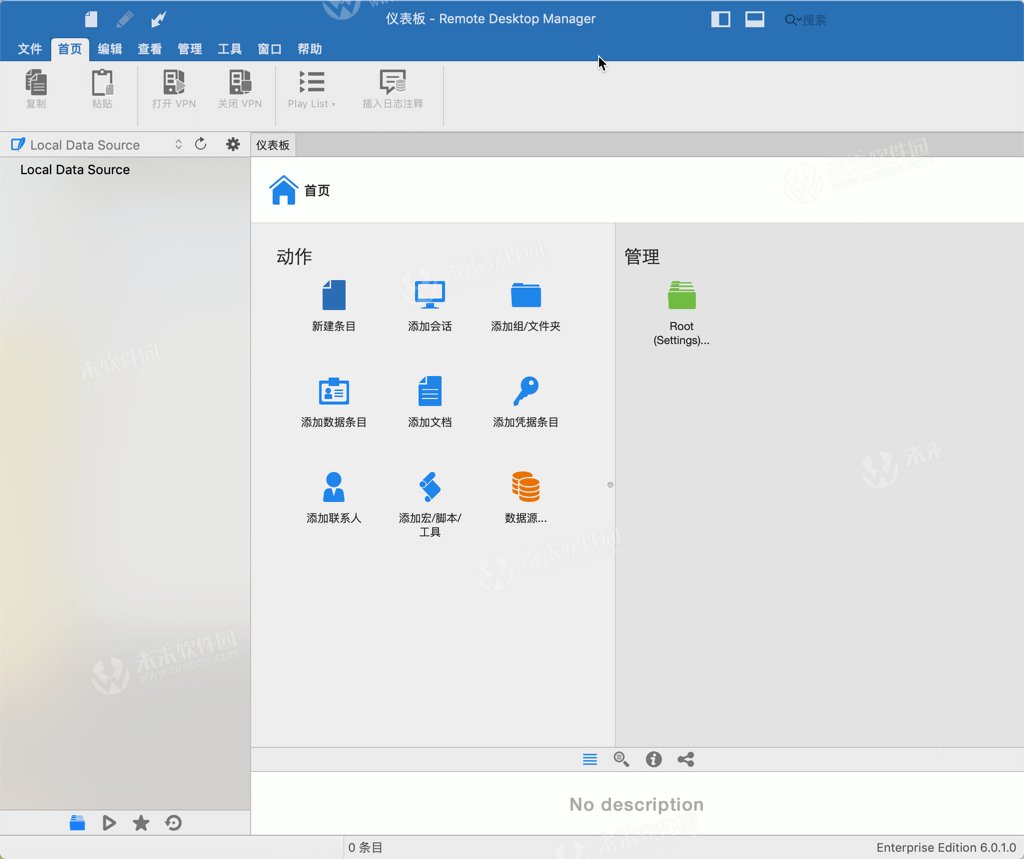The image size is (1024, 859).
Task: Toggle the description list view icon
Action: (x=589, y=759)
